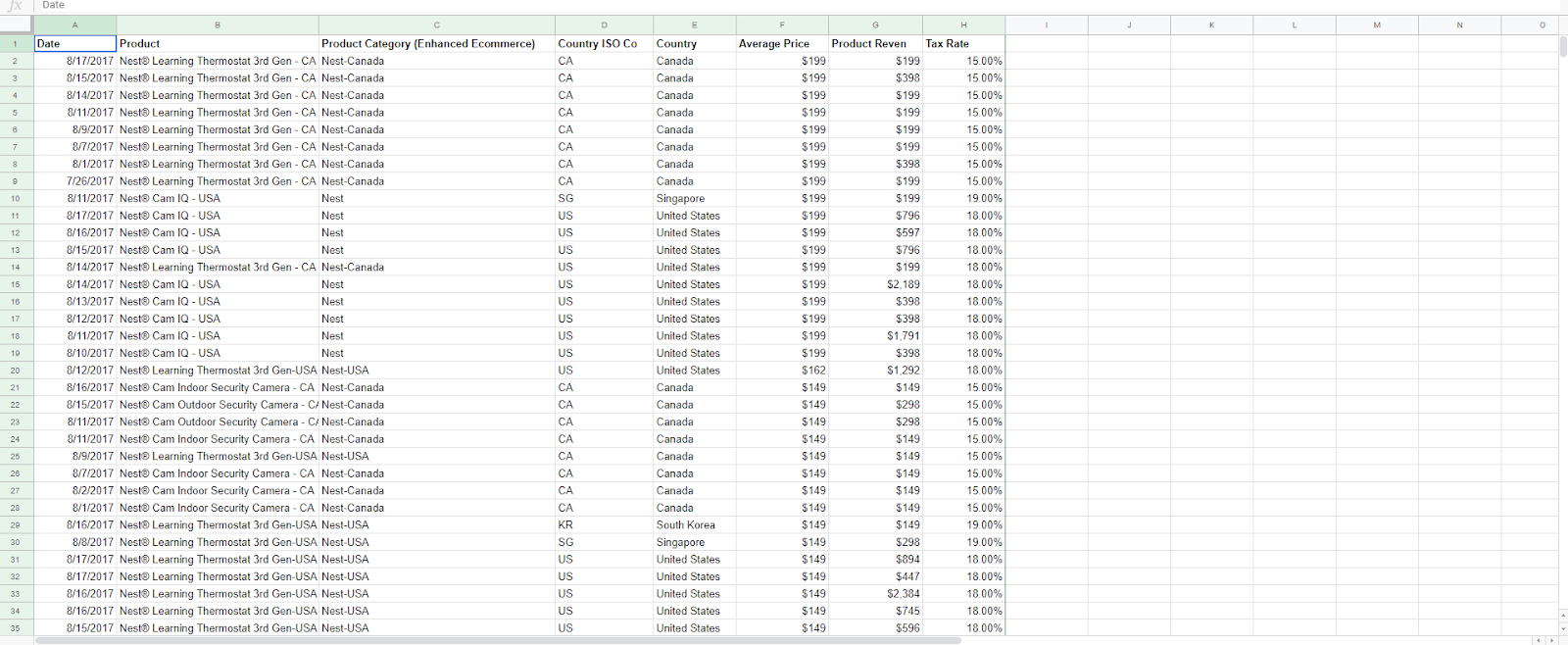This screenshot has height=645, width=1568.
Task: Select column B header
Action: pyautogui.click(x=218, y=25)
